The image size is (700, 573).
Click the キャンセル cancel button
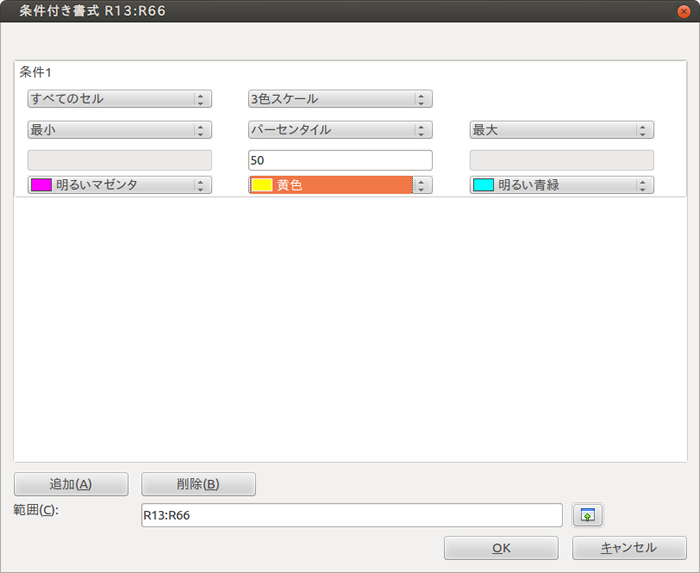tap(629, 548)
